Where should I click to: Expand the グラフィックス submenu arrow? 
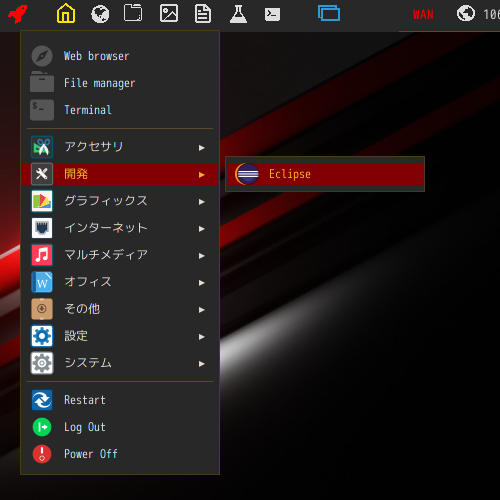(201, 202)
